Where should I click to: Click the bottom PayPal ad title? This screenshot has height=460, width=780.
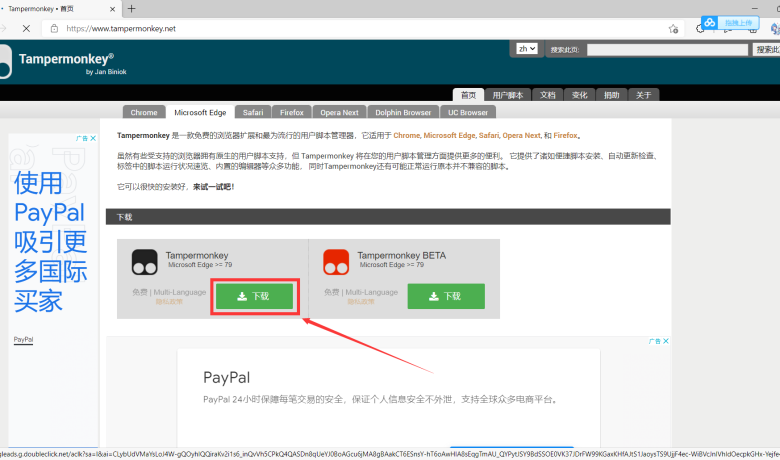pos(226,377)
